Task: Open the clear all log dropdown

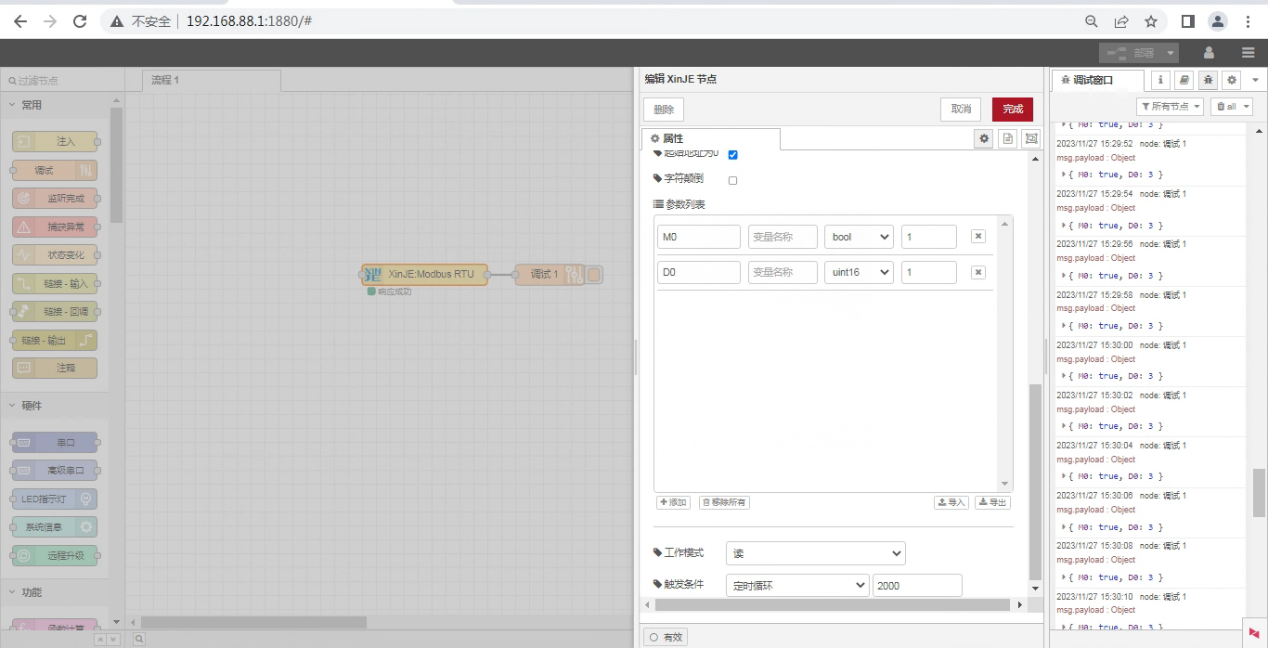Action: [1231, 106]
